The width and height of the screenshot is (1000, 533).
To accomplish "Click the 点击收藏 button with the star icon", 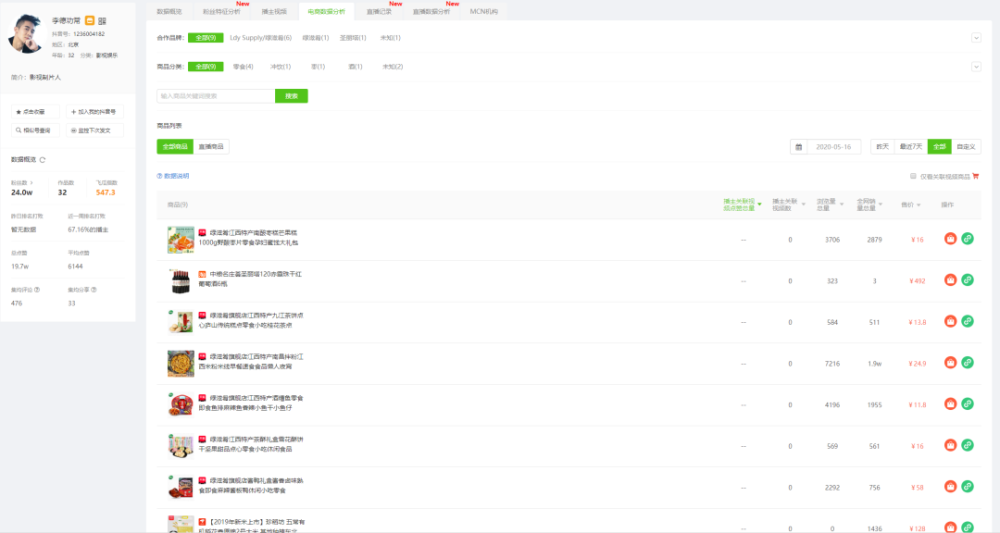I will [x=35, y=112].
